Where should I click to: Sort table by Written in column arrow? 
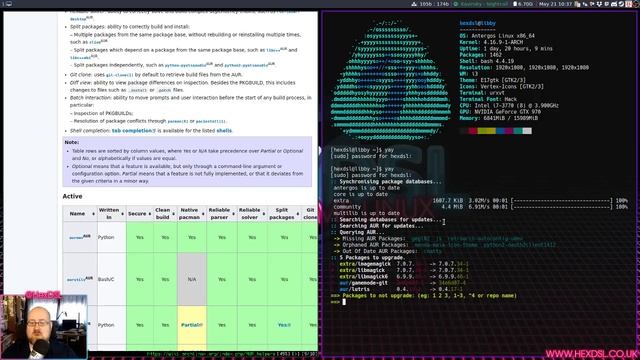(122, 214)
